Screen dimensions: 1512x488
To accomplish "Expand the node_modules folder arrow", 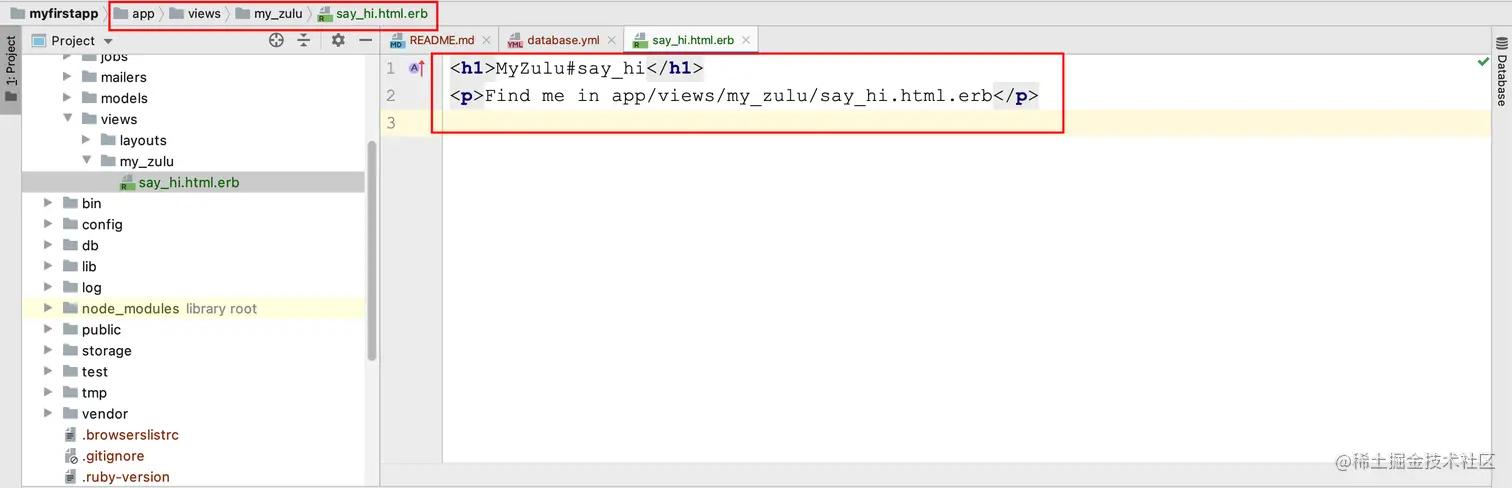I will pos(48,308).
